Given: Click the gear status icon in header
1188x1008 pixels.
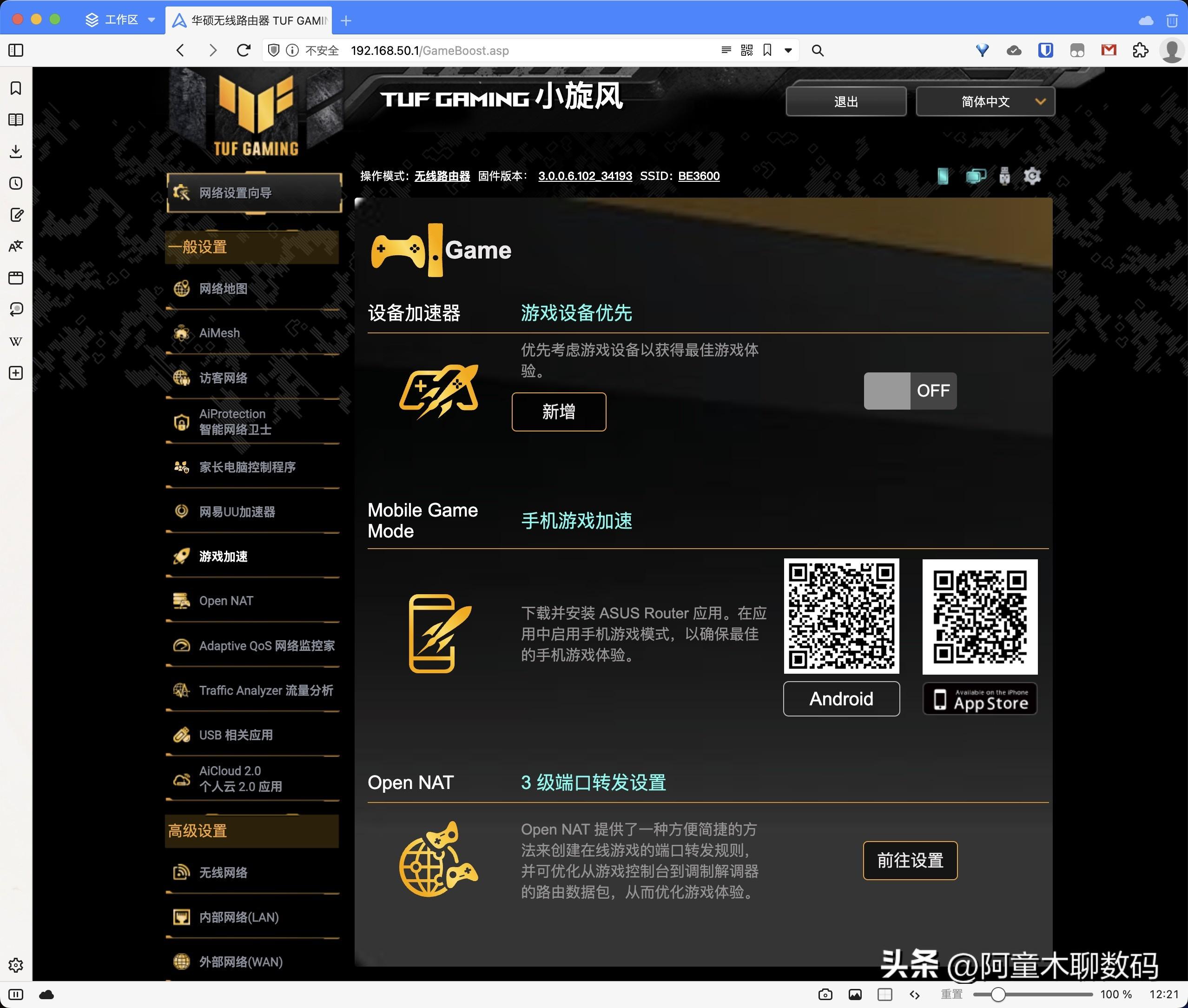Looking at the screenshot, I should [1032, 176].
